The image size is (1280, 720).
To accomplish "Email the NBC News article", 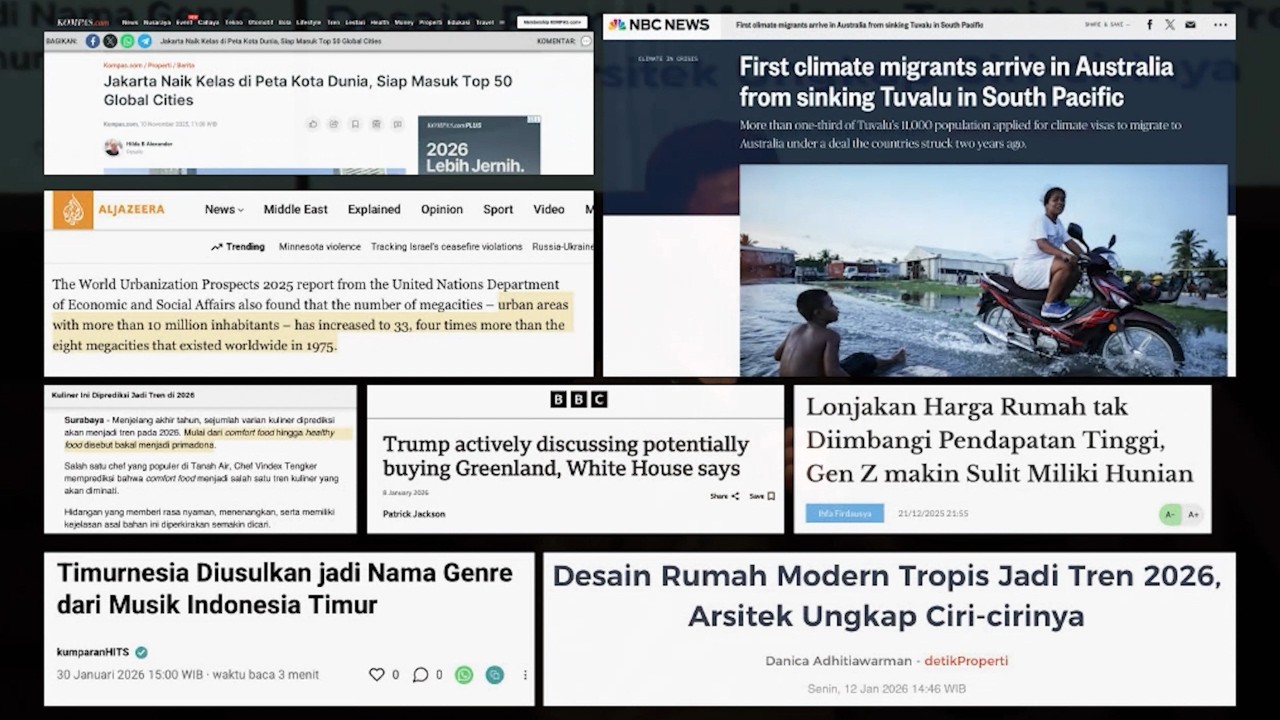I will click(x=1190, y=25).
